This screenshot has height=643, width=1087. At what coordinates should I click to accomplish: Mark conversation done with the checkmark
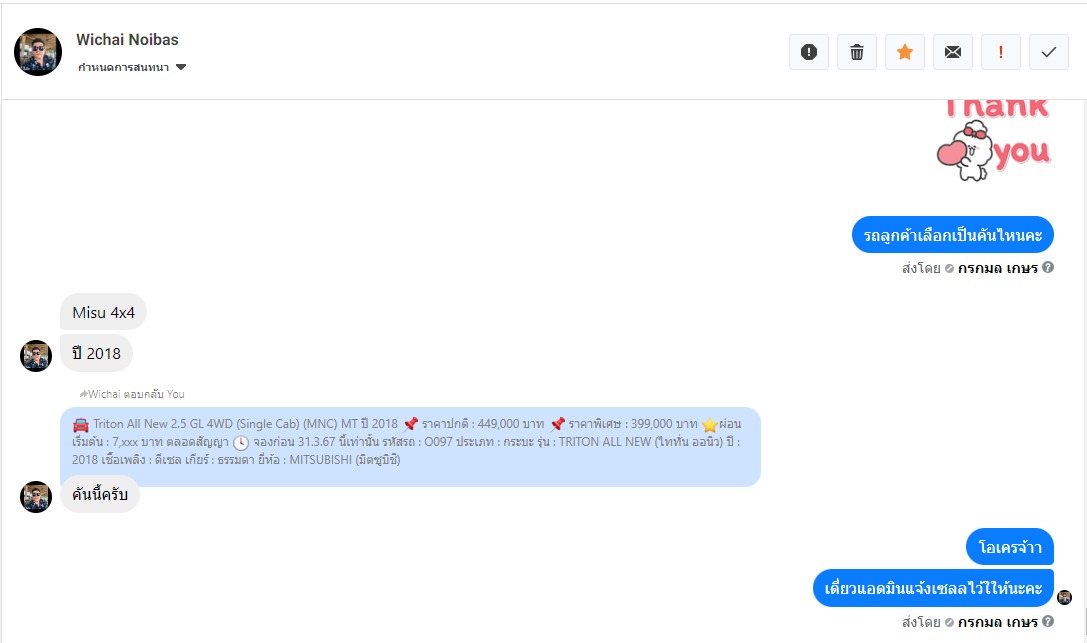pyautogui.click(x=1049, y=52)
